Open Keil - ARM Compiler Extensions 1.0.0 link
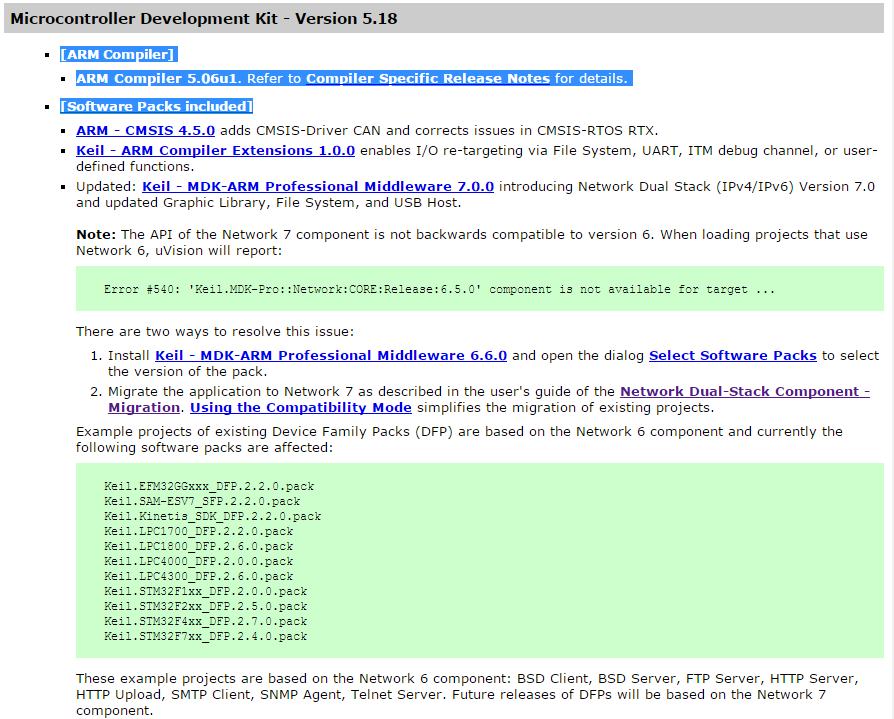 [x=216, y=151]
